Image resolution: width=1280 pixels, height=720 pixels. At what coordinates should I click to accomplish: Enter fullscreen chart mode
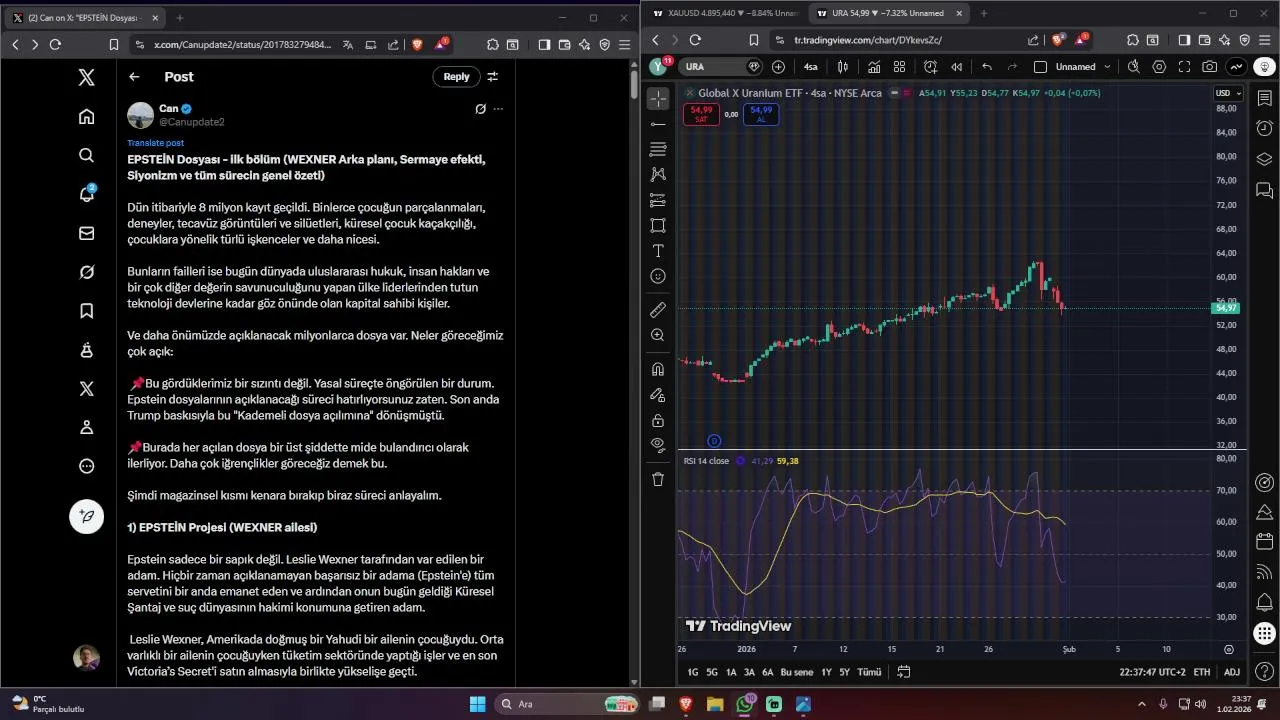click(x=1185, y=67)
